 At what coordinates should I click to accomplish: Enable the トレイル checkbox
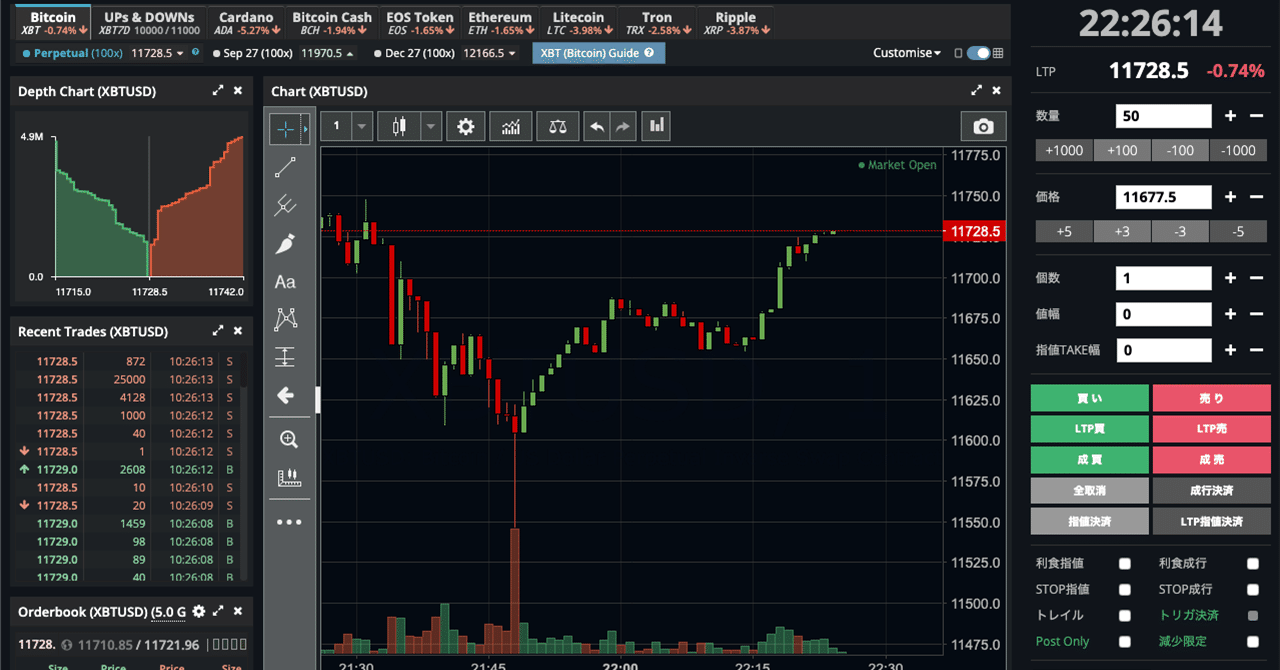pos(1125,616)
